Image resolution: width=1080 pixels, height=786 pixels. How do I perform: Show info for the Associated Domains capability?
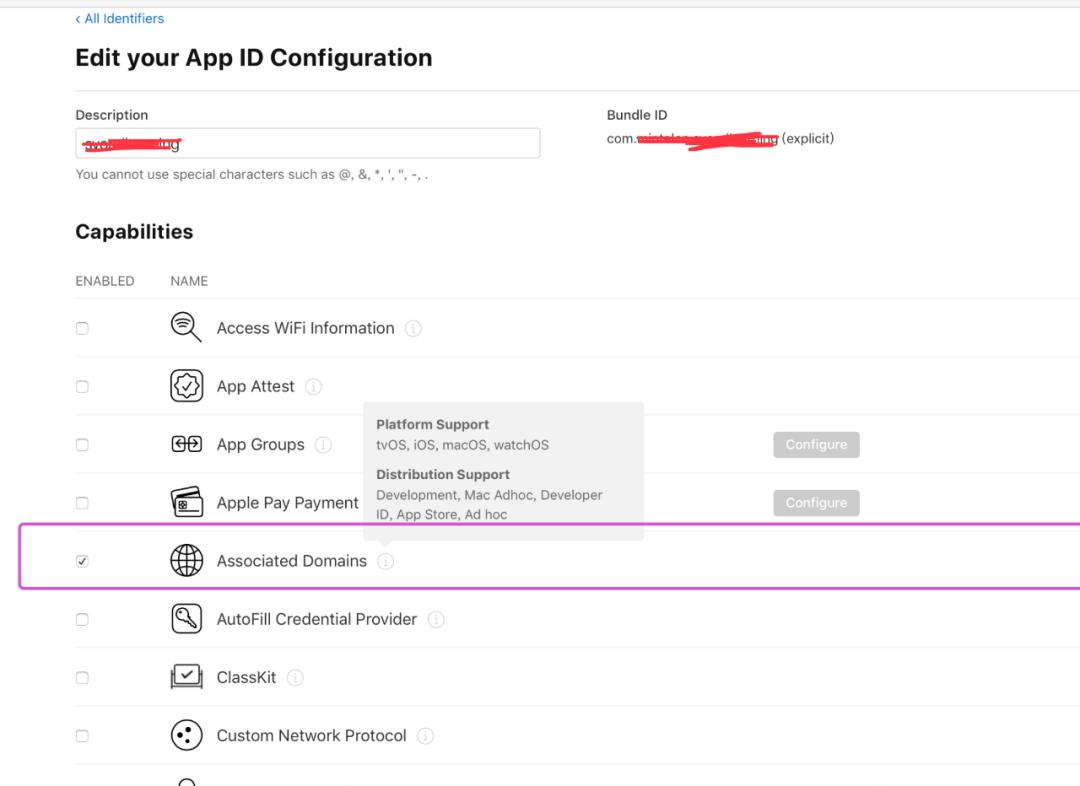point(386,562)
